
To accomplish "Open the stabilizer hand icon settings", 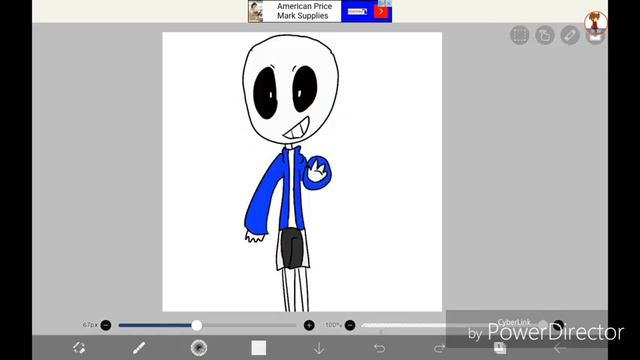I will (x=545, y=35).
